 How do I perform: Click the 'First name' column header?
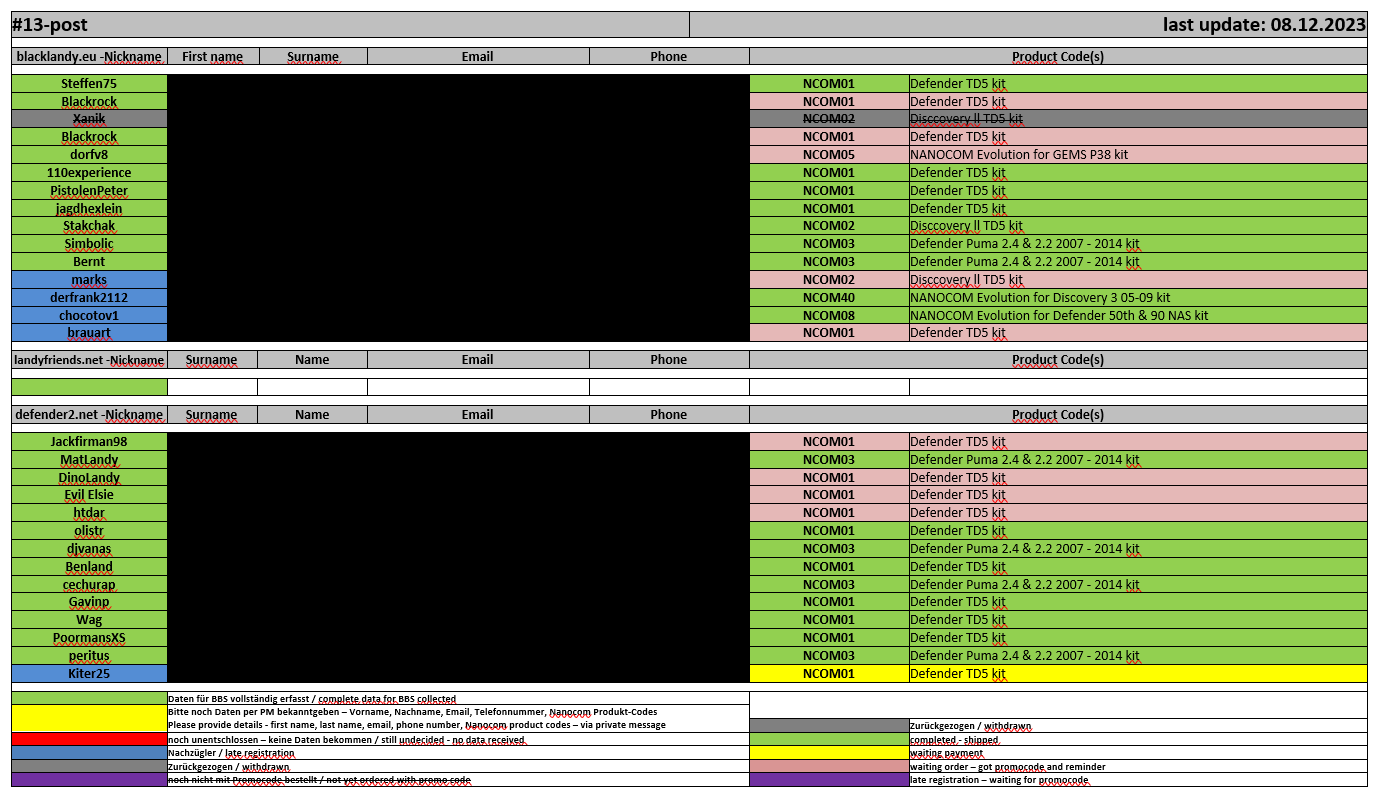pos(213,57)
